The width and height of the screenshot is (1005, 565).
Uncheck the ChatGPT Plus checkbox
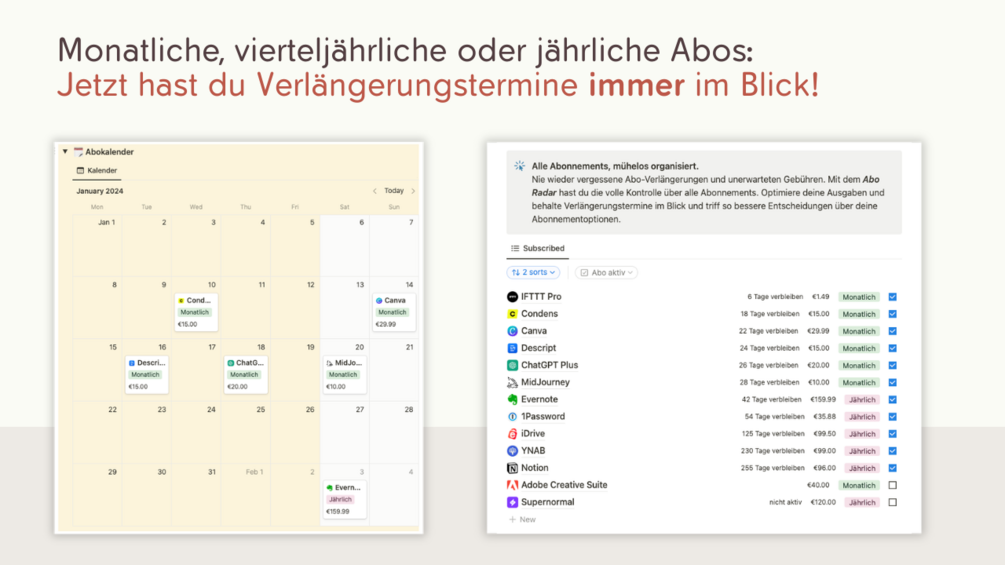(x=892, y=365)
